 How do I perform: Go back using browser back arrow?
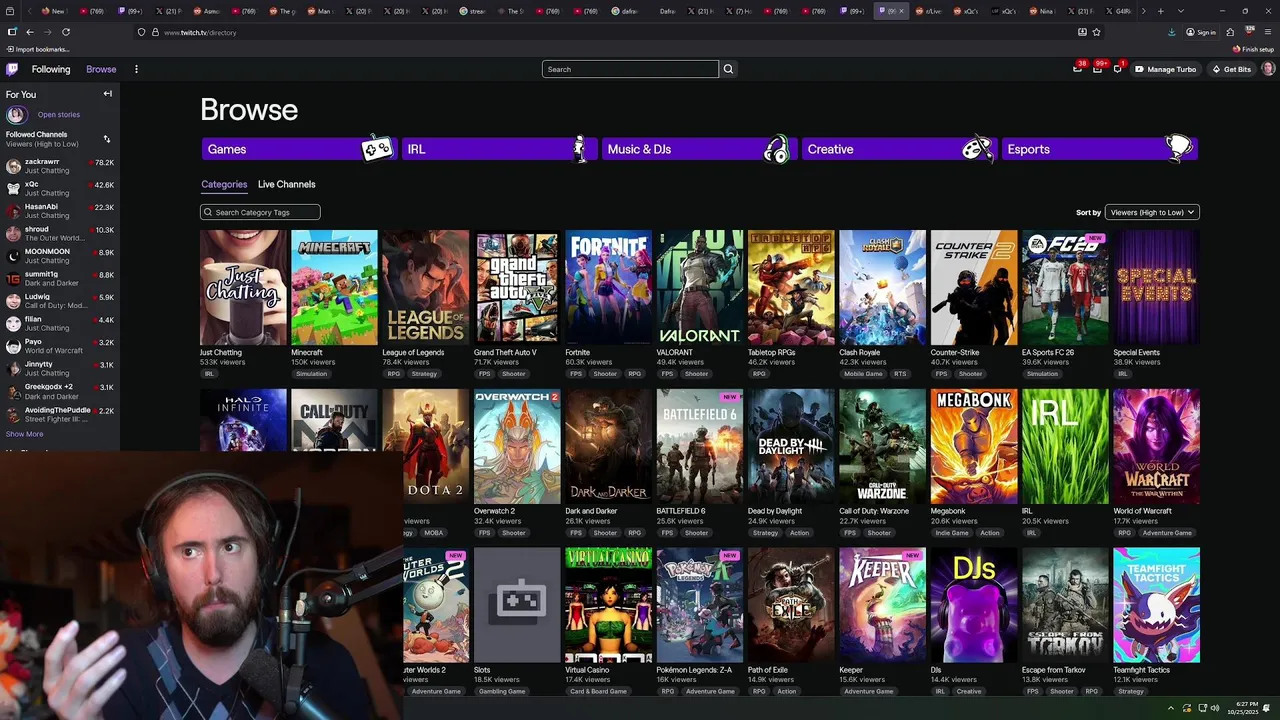(x=30, y=32)
